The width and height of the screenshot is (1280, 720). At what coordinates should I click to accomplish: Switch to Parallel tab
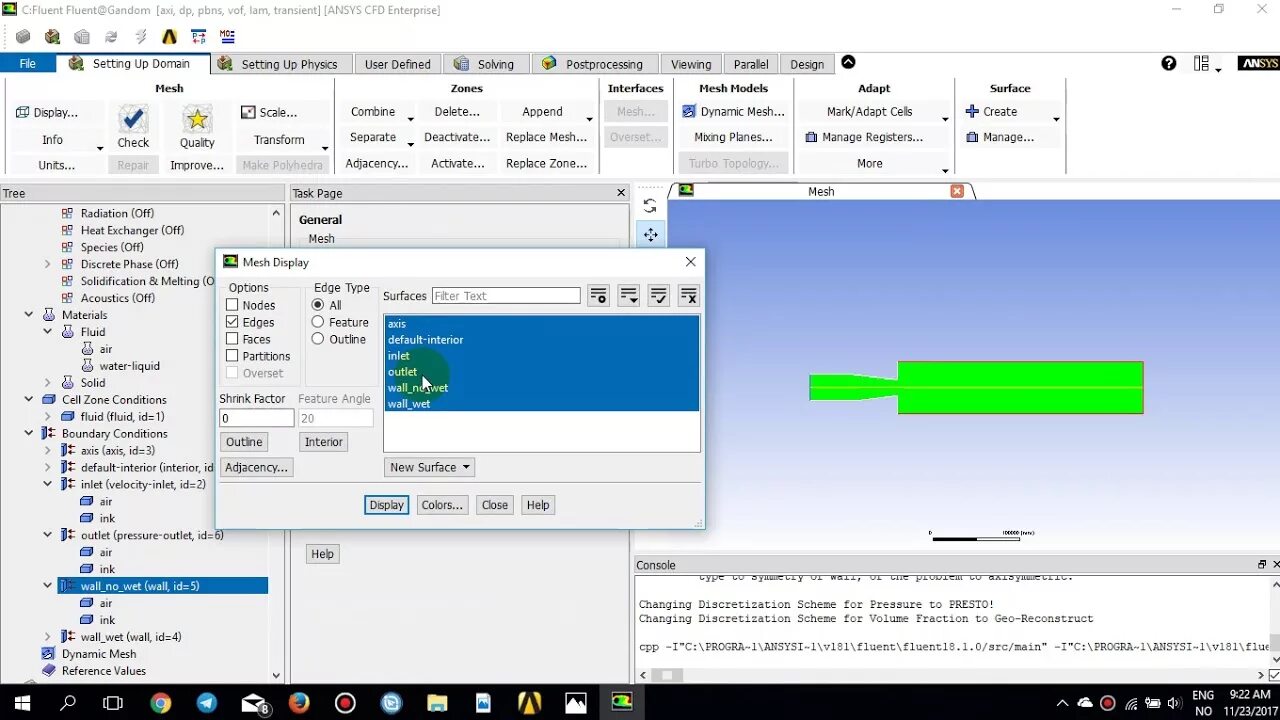coord(751,64)
